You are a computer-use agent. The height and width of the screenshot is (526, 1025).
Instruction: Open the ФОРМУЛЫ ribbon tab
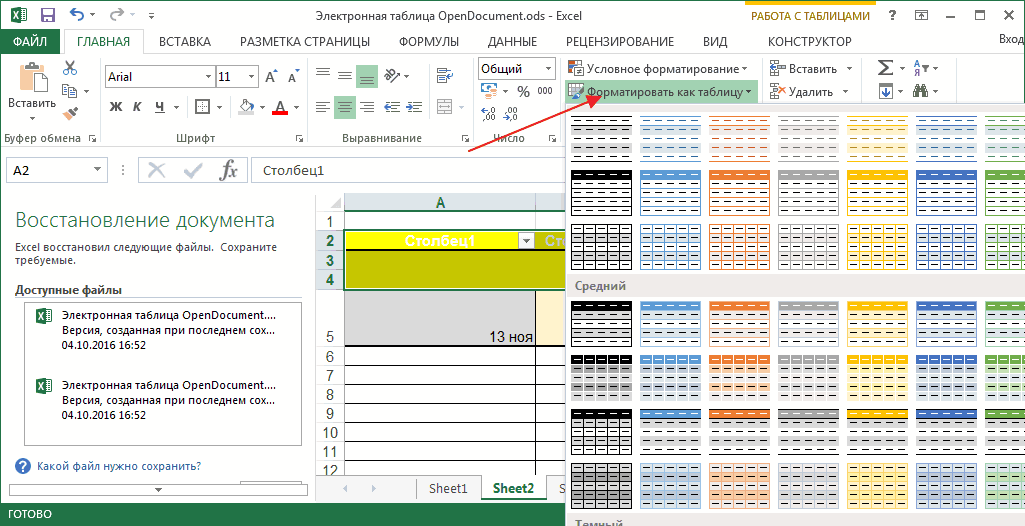tap(429, 41)
